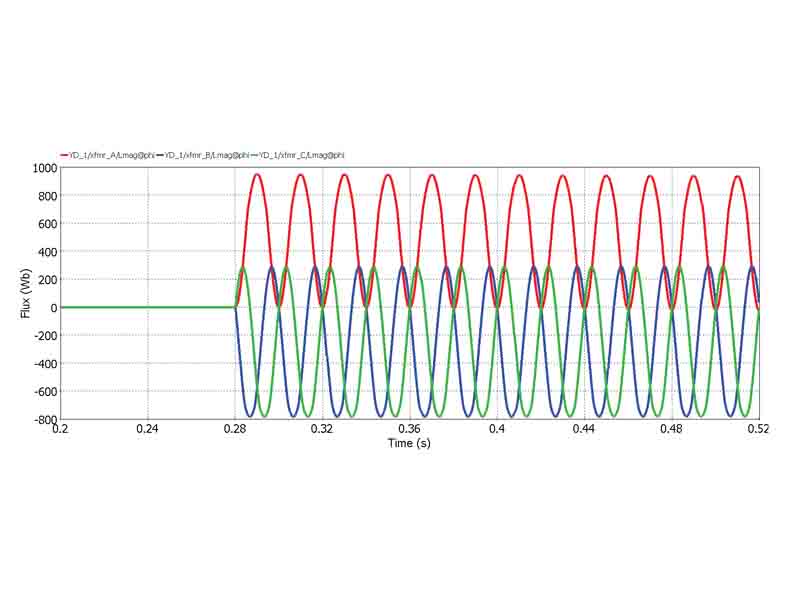The height and width of the screenshot is (612, 792).
Task: Click the Flux (Wb) y-axis title
Action: tap(25, 293)
